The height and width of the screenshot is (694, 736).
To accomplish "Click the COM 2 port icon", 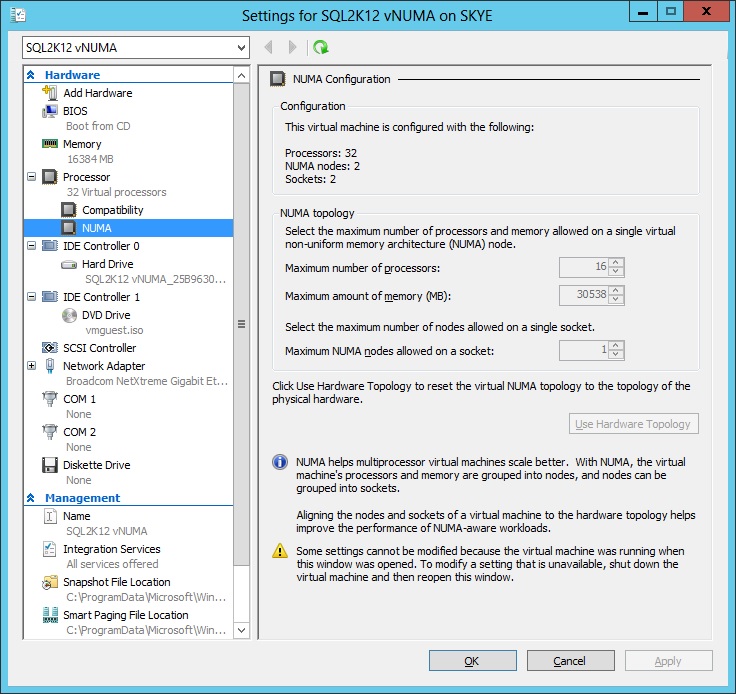I will click(x=50, y=432).
